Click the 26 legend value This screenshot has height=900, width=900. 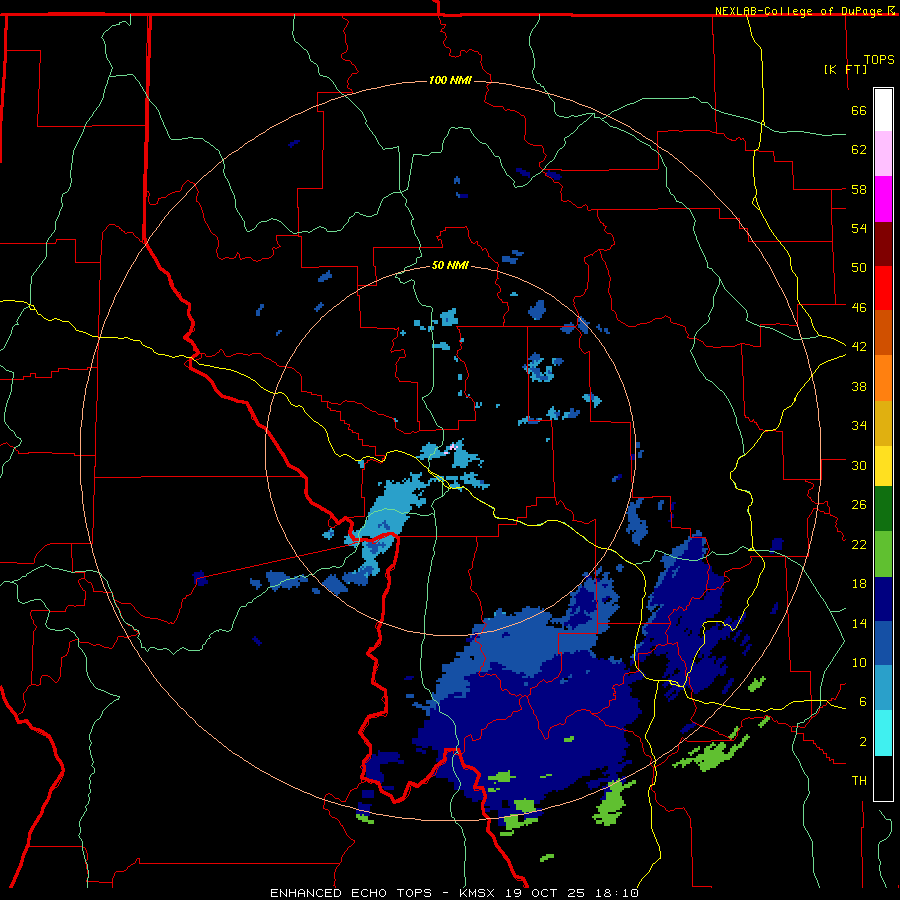(859, 505)
